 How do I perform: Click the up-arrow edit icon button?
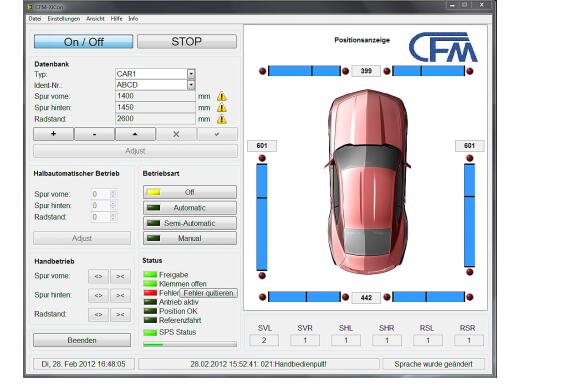tap(135, 134)
